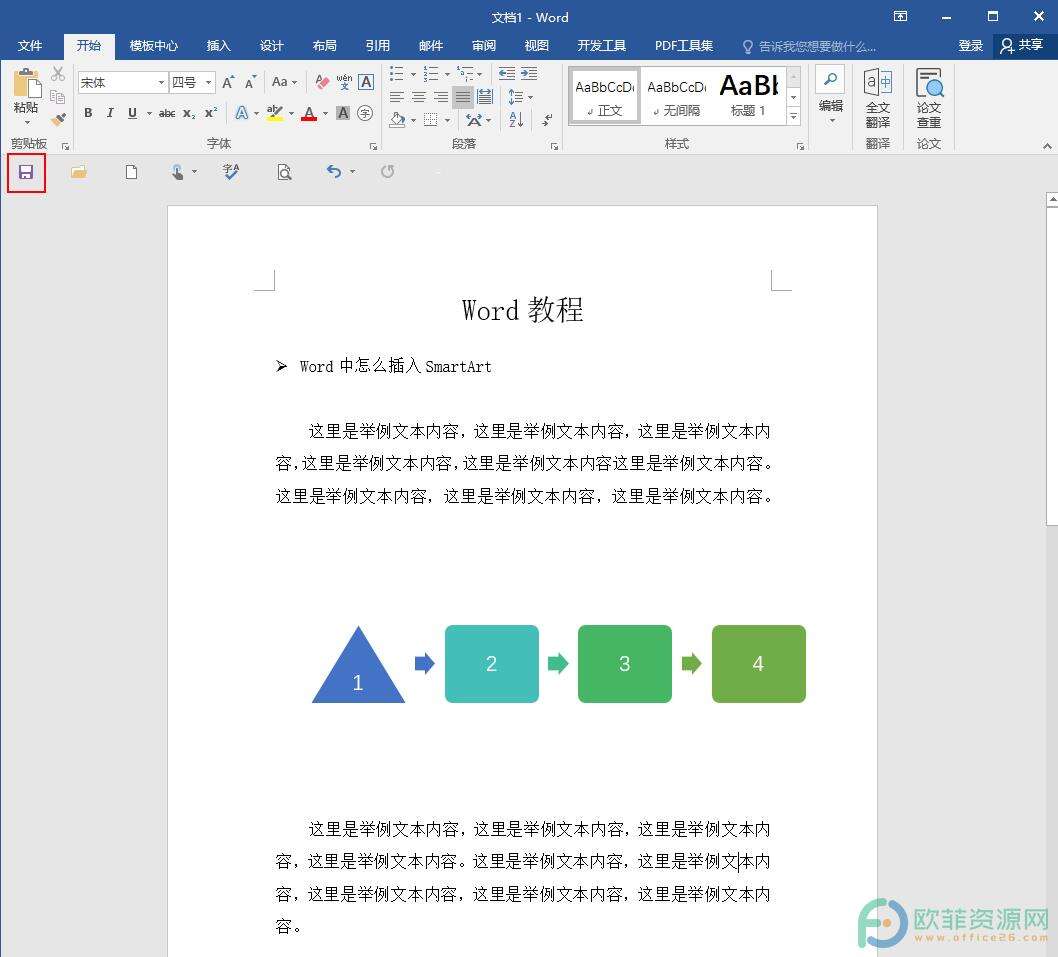Run spelling check from the Quick Access toolbar

(x=232, y=172)
